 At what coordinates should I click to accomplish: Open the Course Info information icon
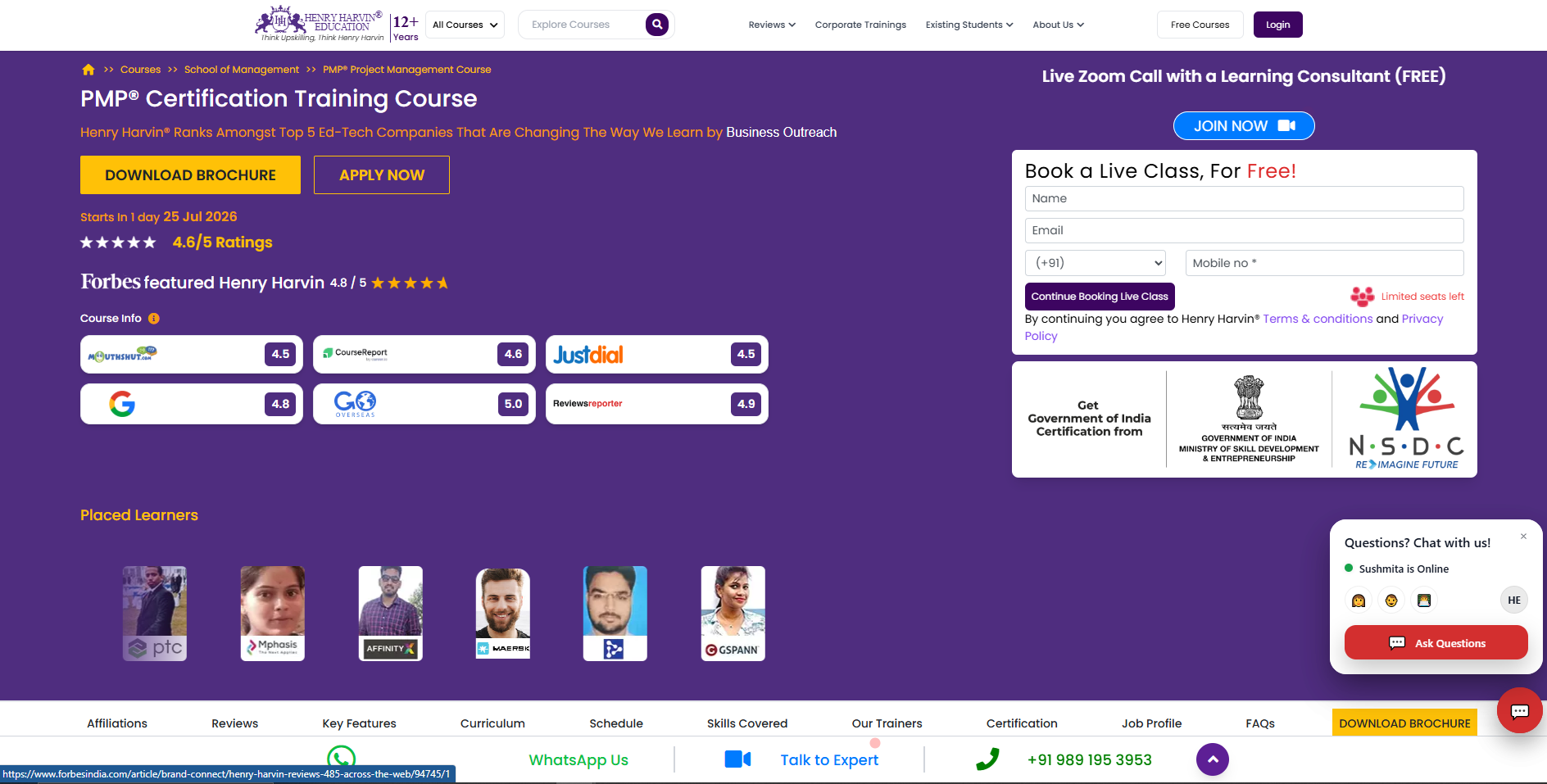pos(154,319)
